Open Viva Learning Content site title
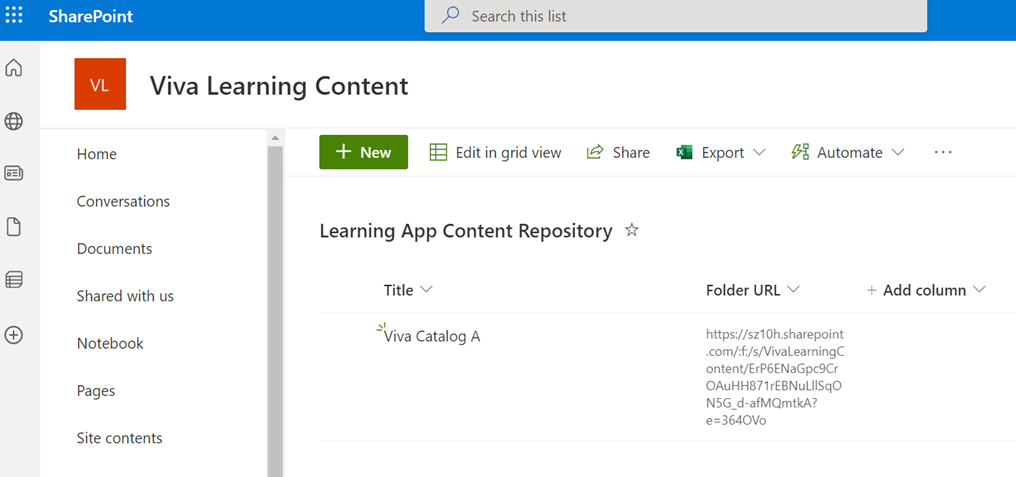This screenshot has height=477, width=1016. [x=279, y=86]
